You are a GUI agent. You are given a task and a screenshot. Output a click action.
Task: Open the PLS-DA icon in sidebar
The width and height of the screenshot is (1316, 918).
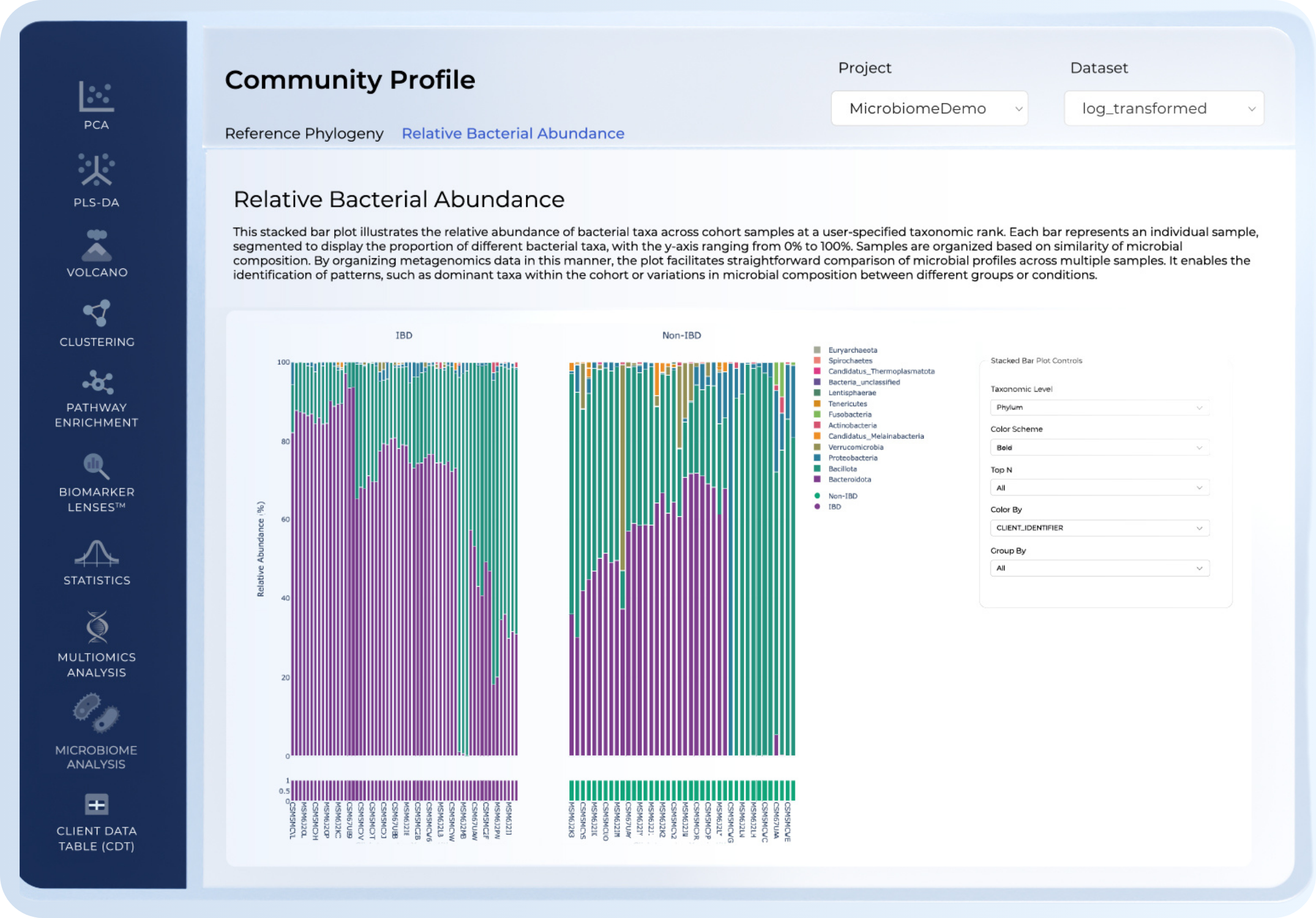click(96, 170)
